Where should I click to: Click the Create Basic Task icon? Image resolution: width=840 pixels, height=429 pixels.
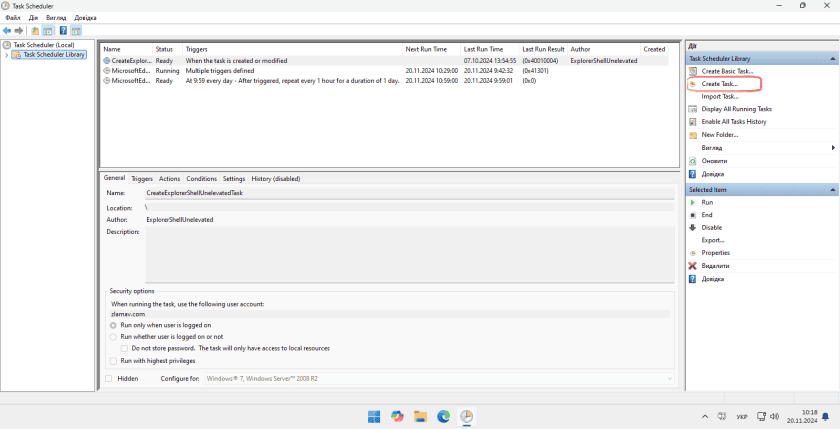point(693,72)
